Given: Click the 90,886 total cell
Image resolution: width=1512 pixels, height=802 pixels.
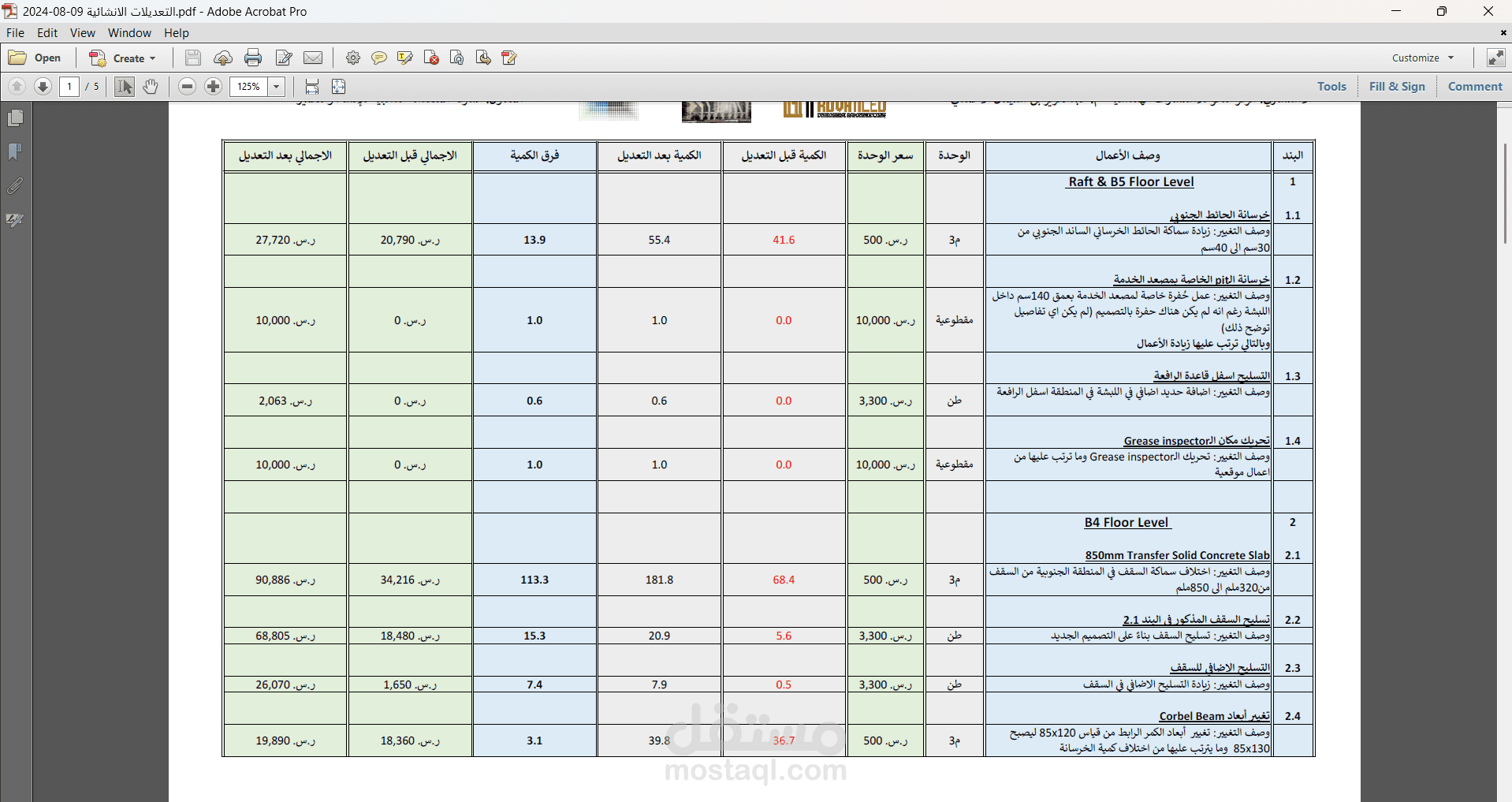Looking at the screenshot, I should click(x=285, y=580).
